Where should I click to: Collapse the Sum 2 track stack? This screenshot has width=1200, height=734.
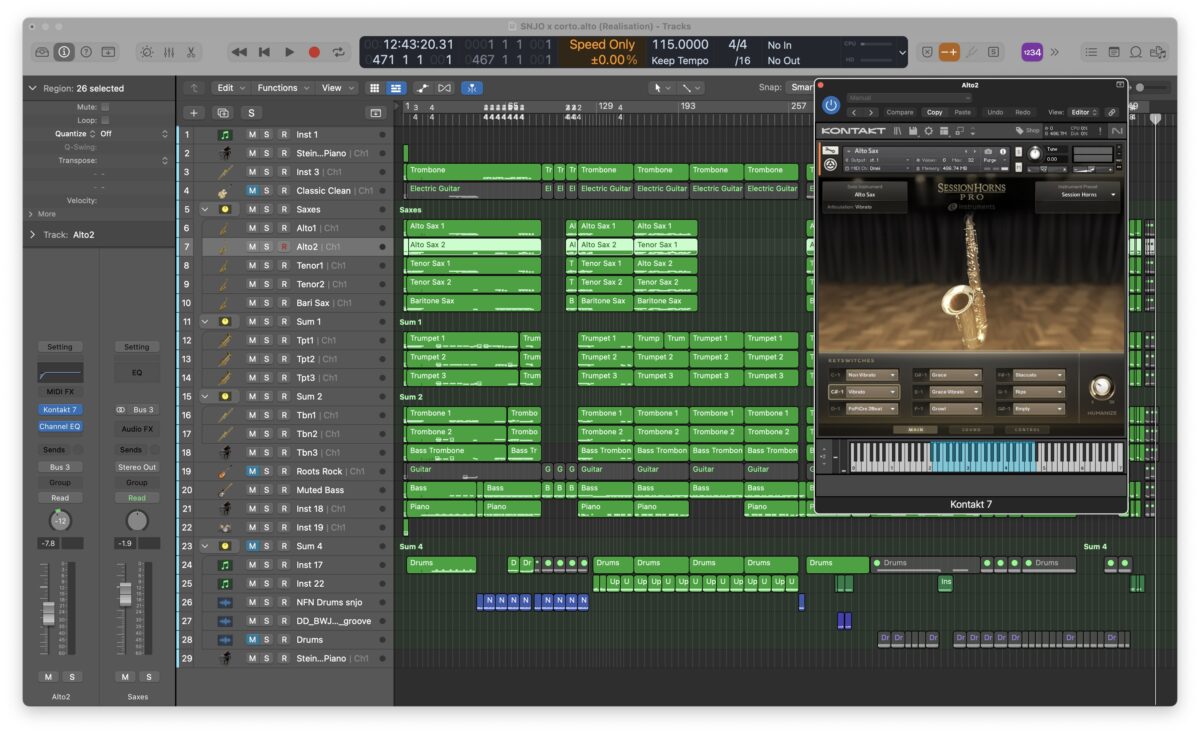[x=206, y=397]
